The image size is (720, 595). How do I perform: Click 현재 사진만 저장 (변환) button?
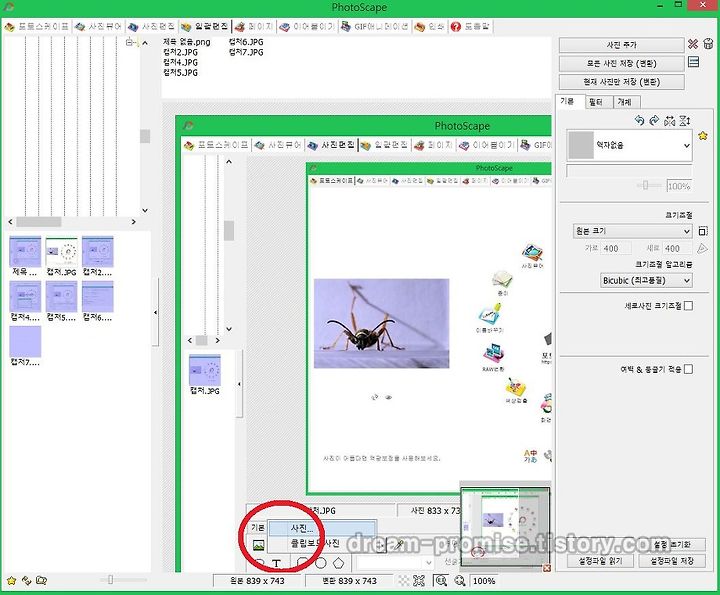[x=621, y=82]
